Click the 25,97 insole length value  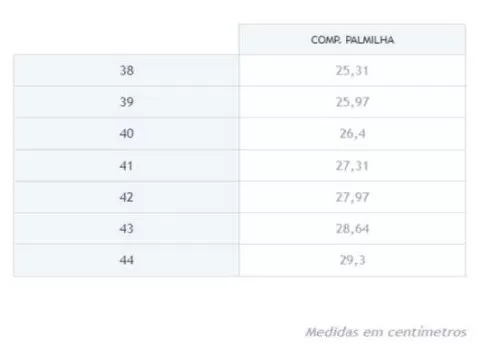click(x=352, y=102)
